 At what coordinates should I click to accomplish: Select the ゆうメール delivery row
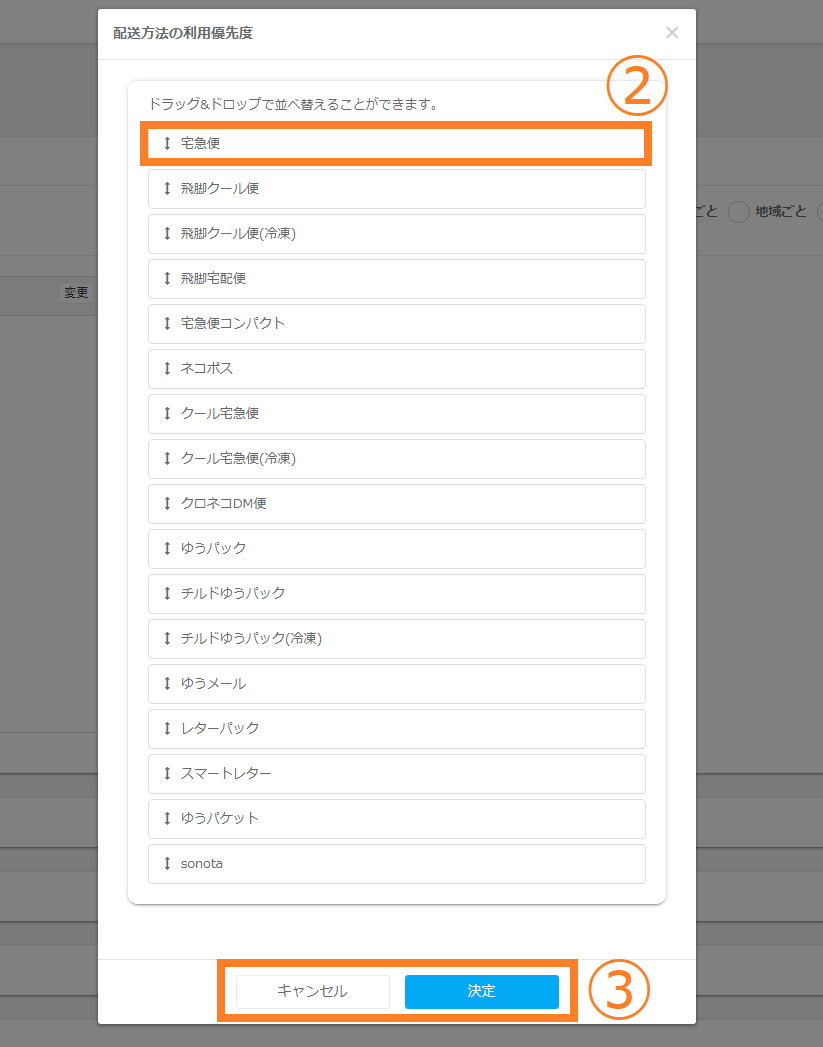point(396,683)
